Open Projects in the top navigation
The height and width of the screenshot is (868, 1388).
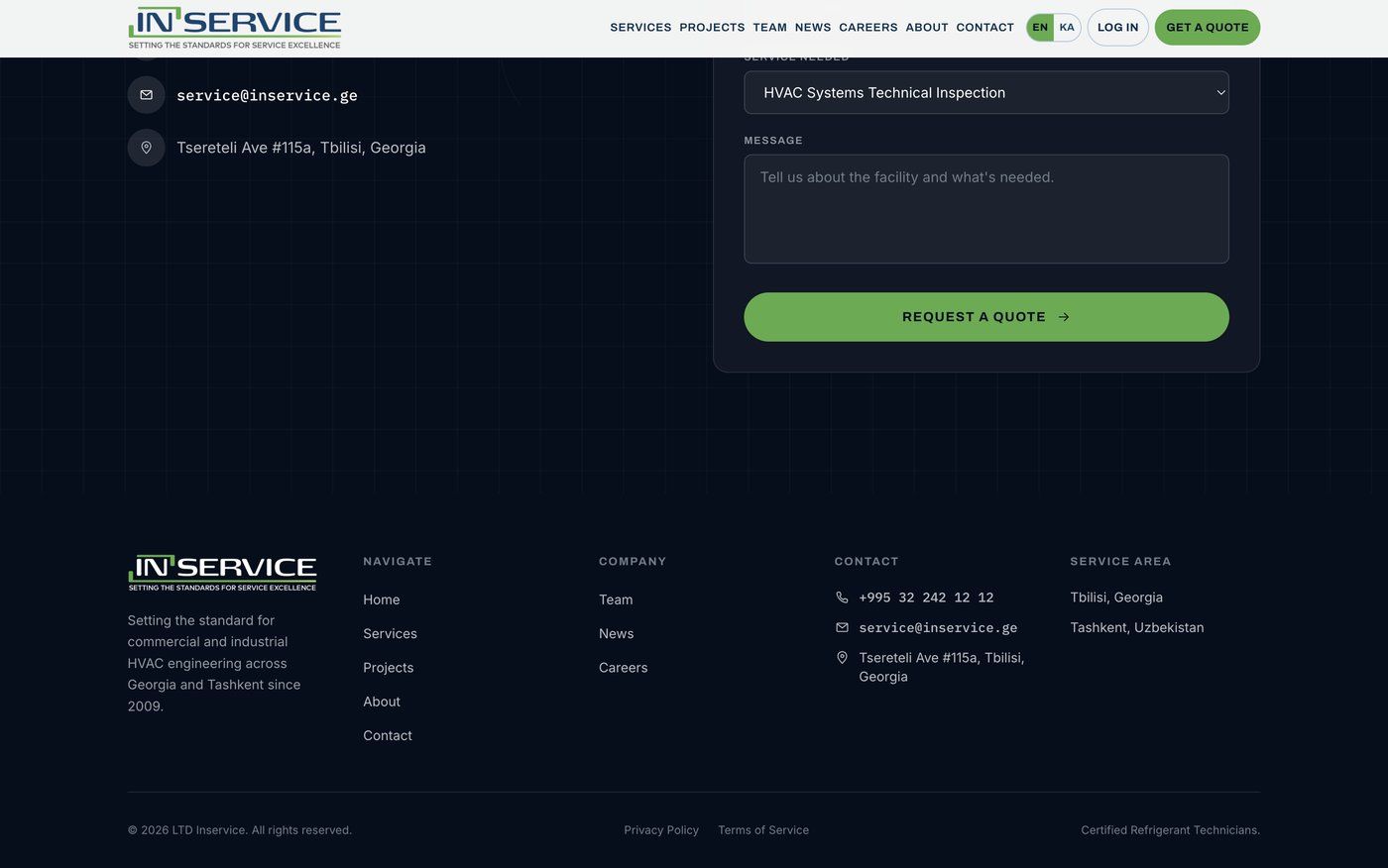[712, 28]
